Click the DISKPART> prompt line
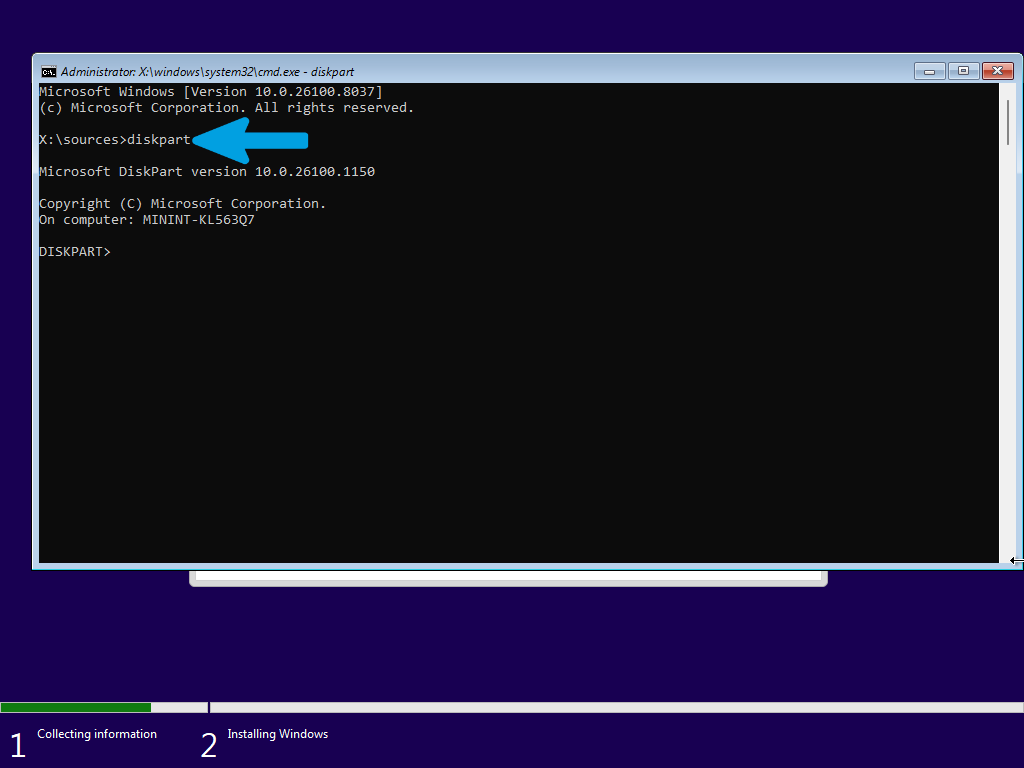This screenshot has width=1024, height=768. tap(74, 251)
